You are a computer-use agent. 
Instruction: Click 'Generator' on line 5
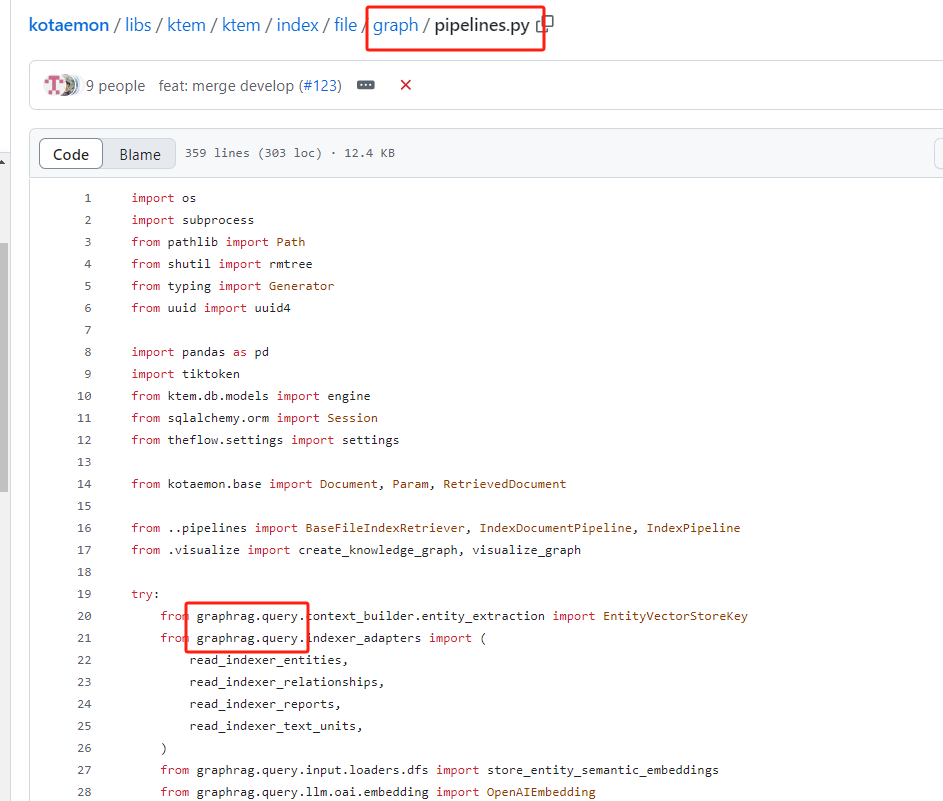click(301, 286)
